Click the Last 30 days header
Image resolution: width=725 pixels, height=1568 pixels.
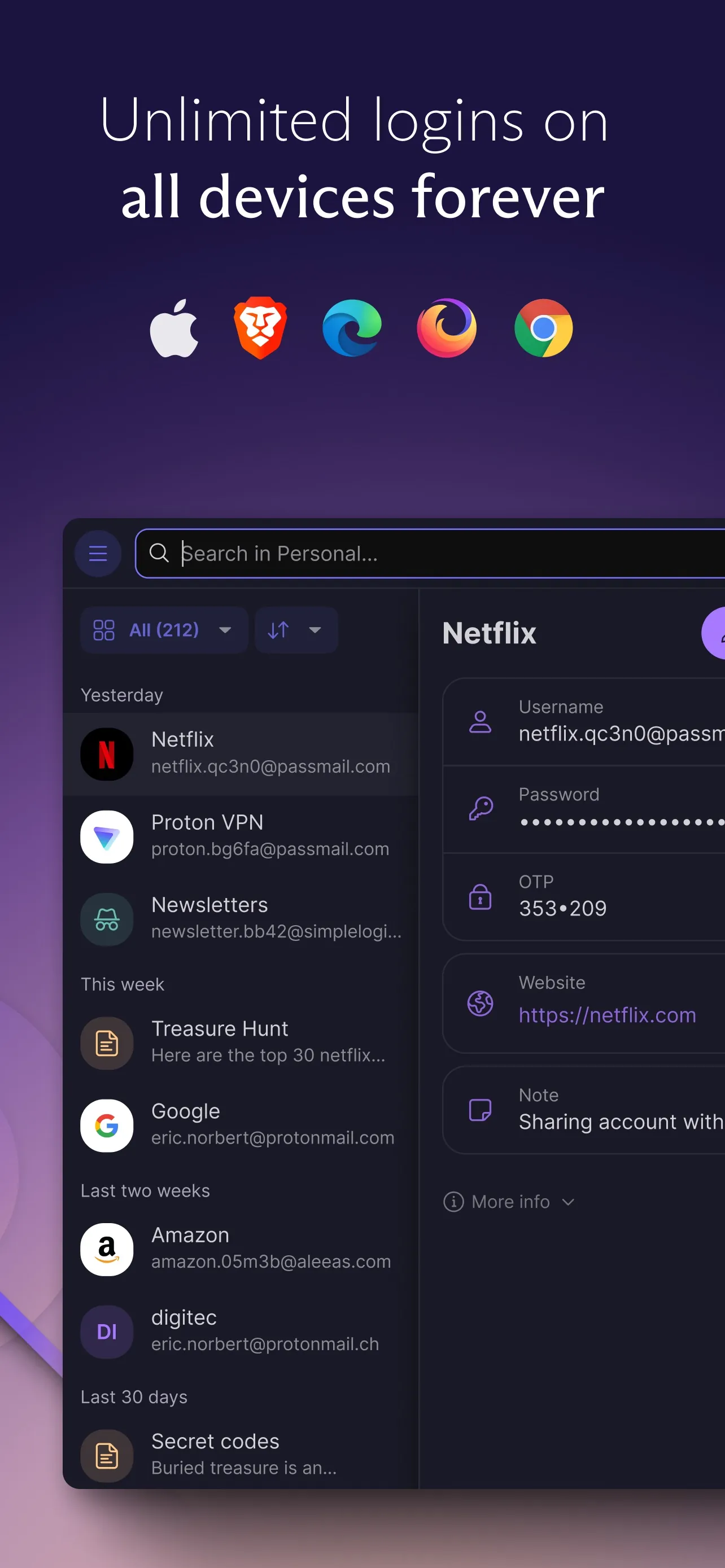134,1397
